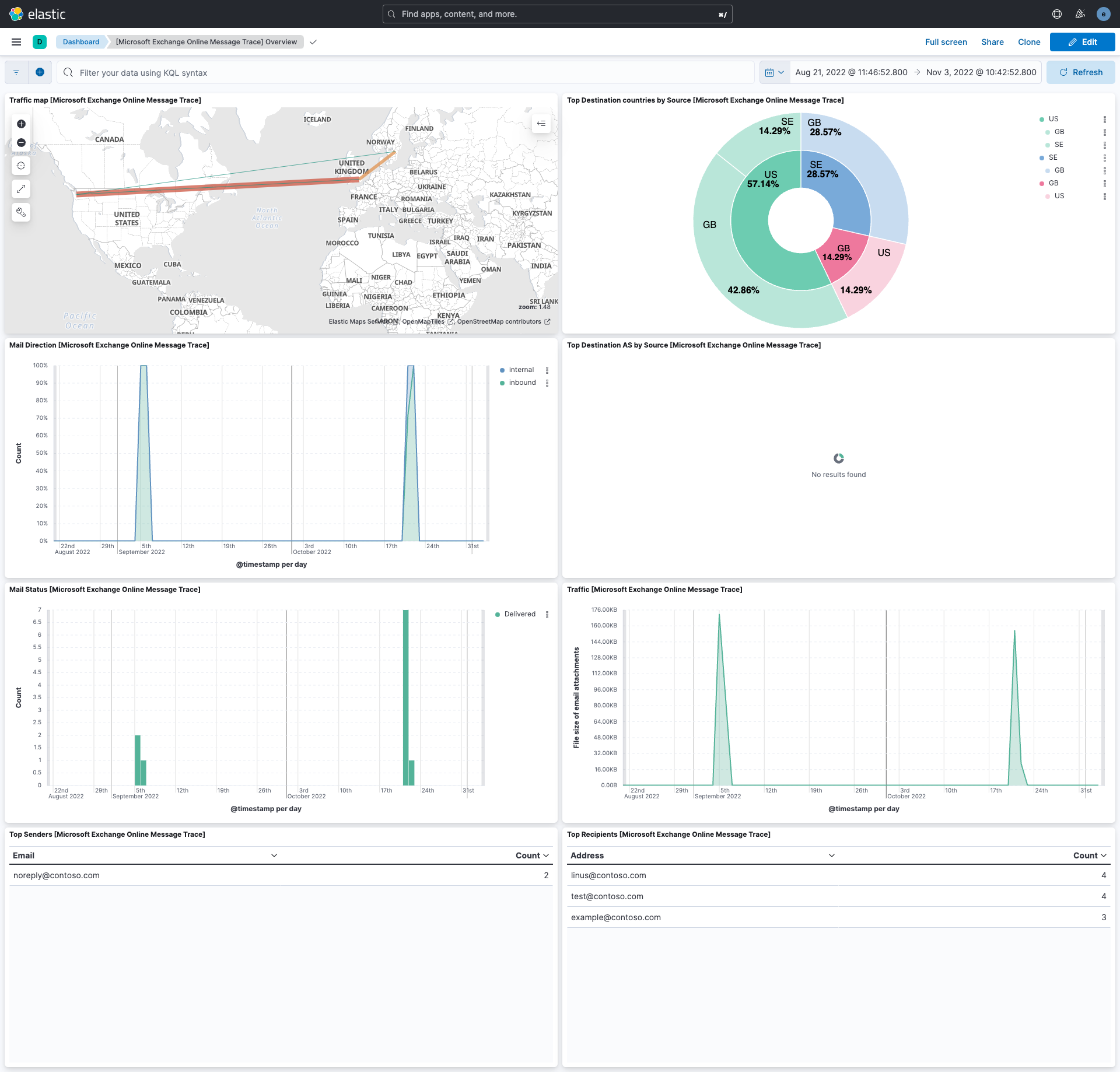The height and width of the screenshot is (1073, 1120).
Task: Open the main navigation hamburger menu
Action: tap(16, 41)
